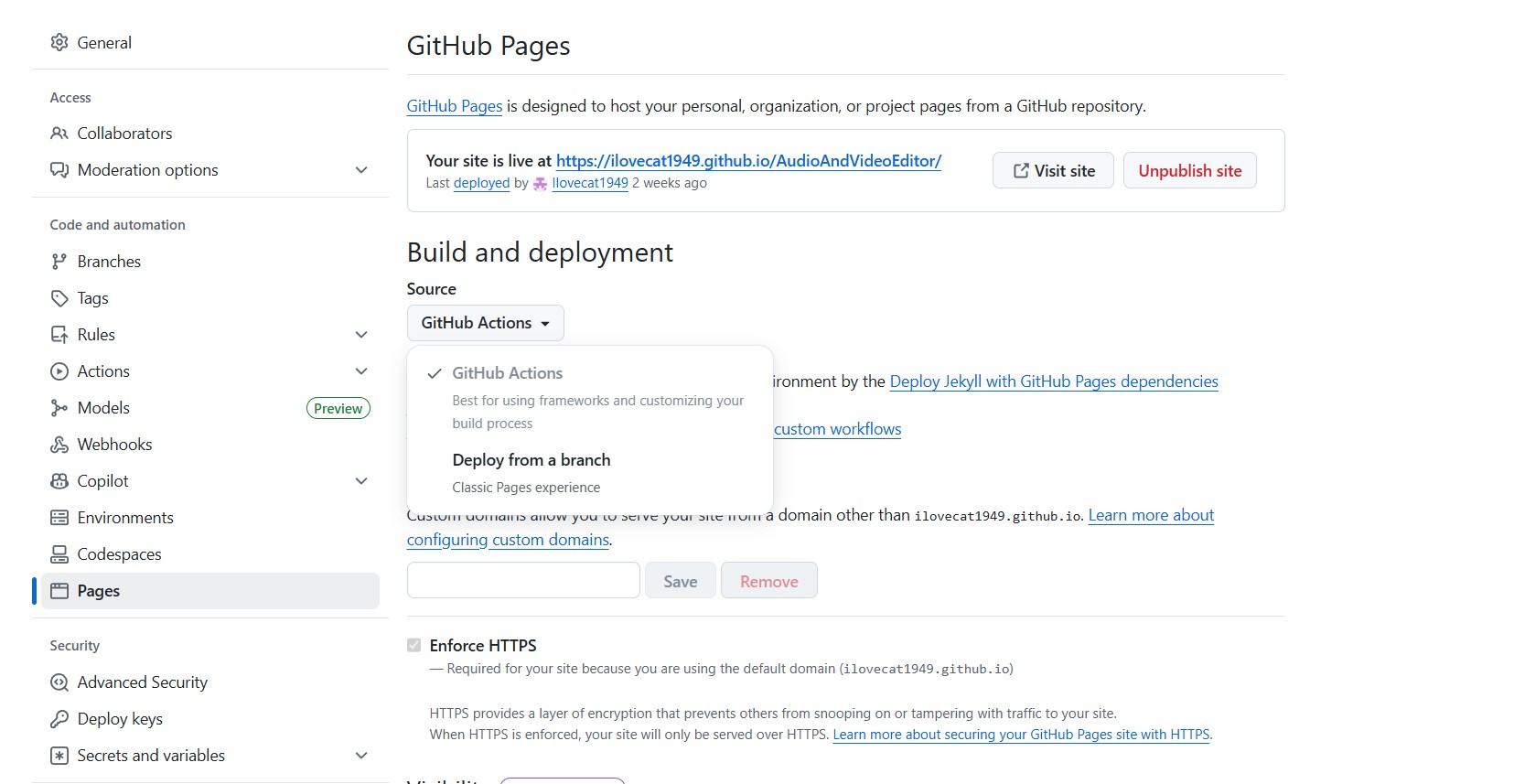Image resolution: width=1514 pixels, height=784 pixels.
Task: Select Deploy from a branch option
Action: [x=590, y=473]
